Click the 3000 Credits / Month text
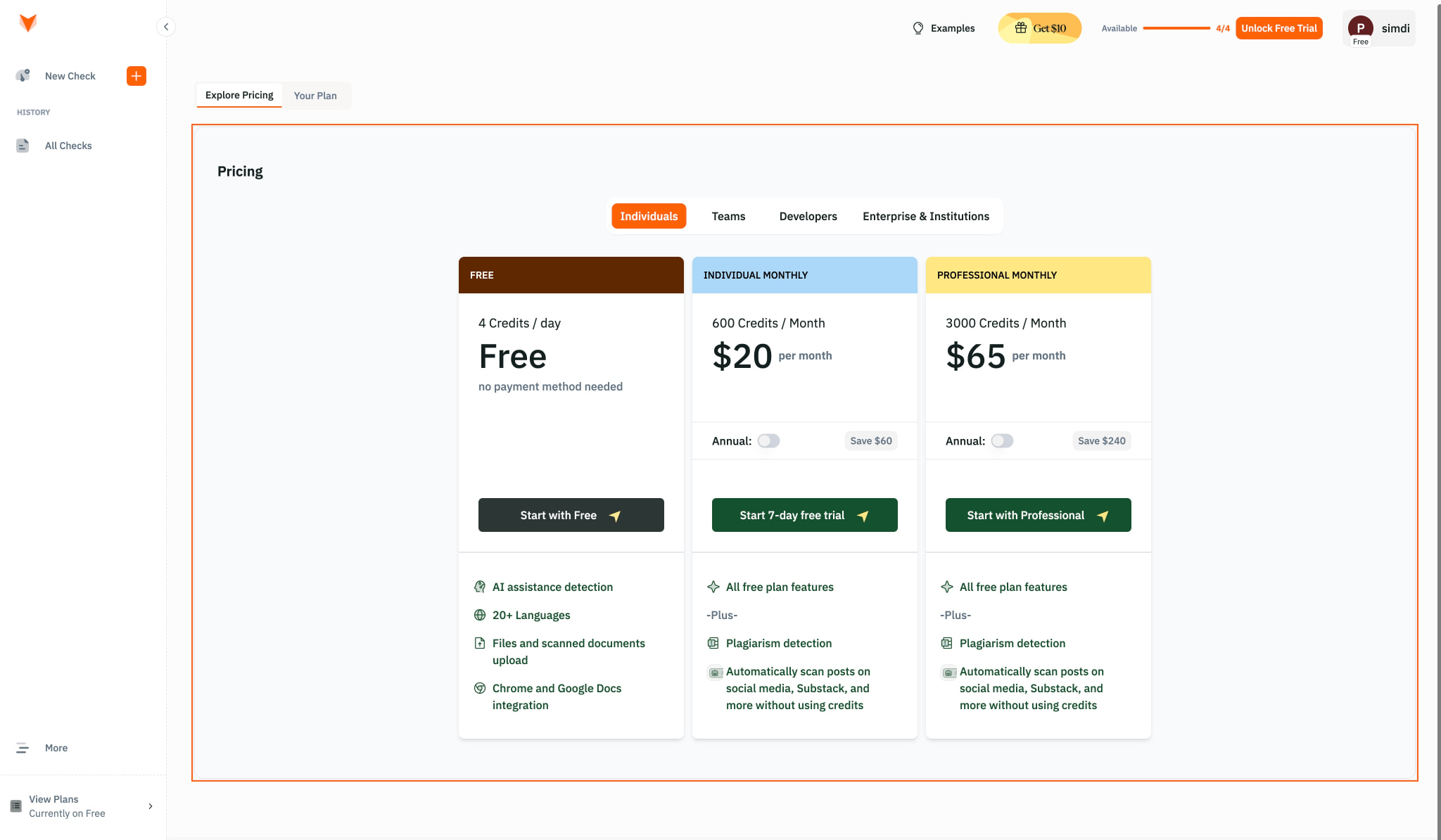The width and height of the screenshot is (1441, 840). (1005, 323)
